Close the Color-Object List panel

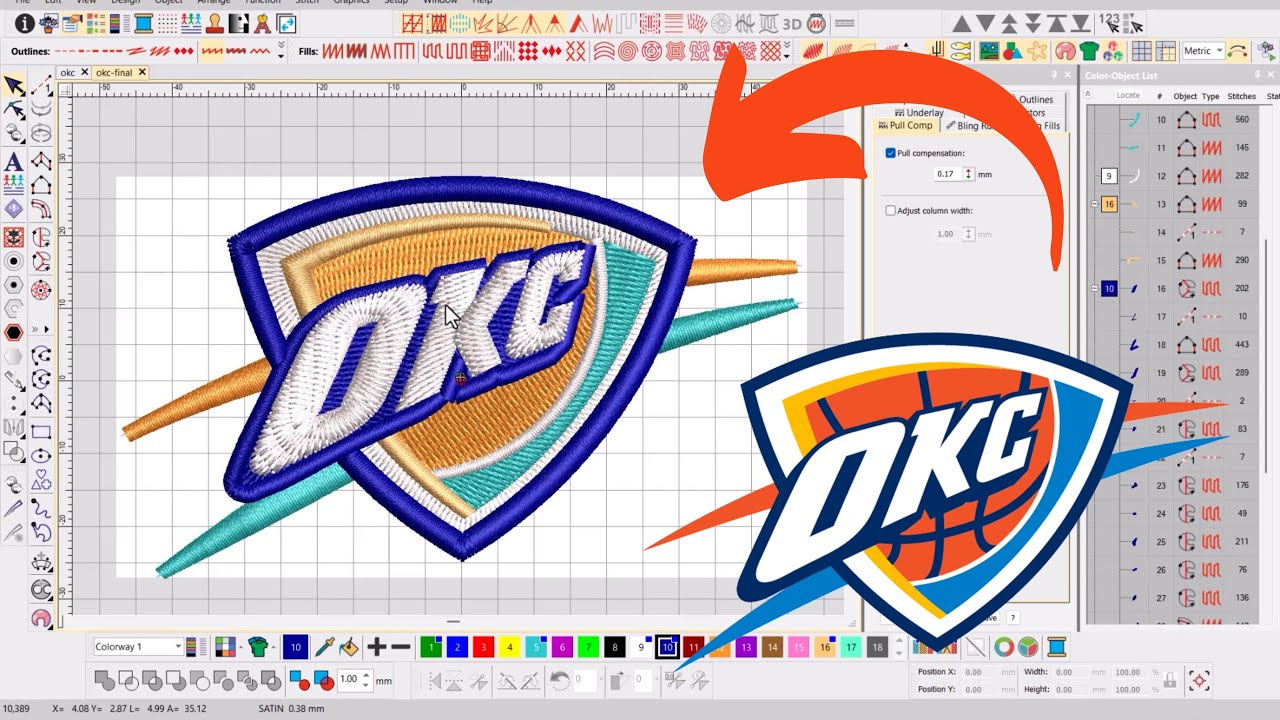[1270, 75]
